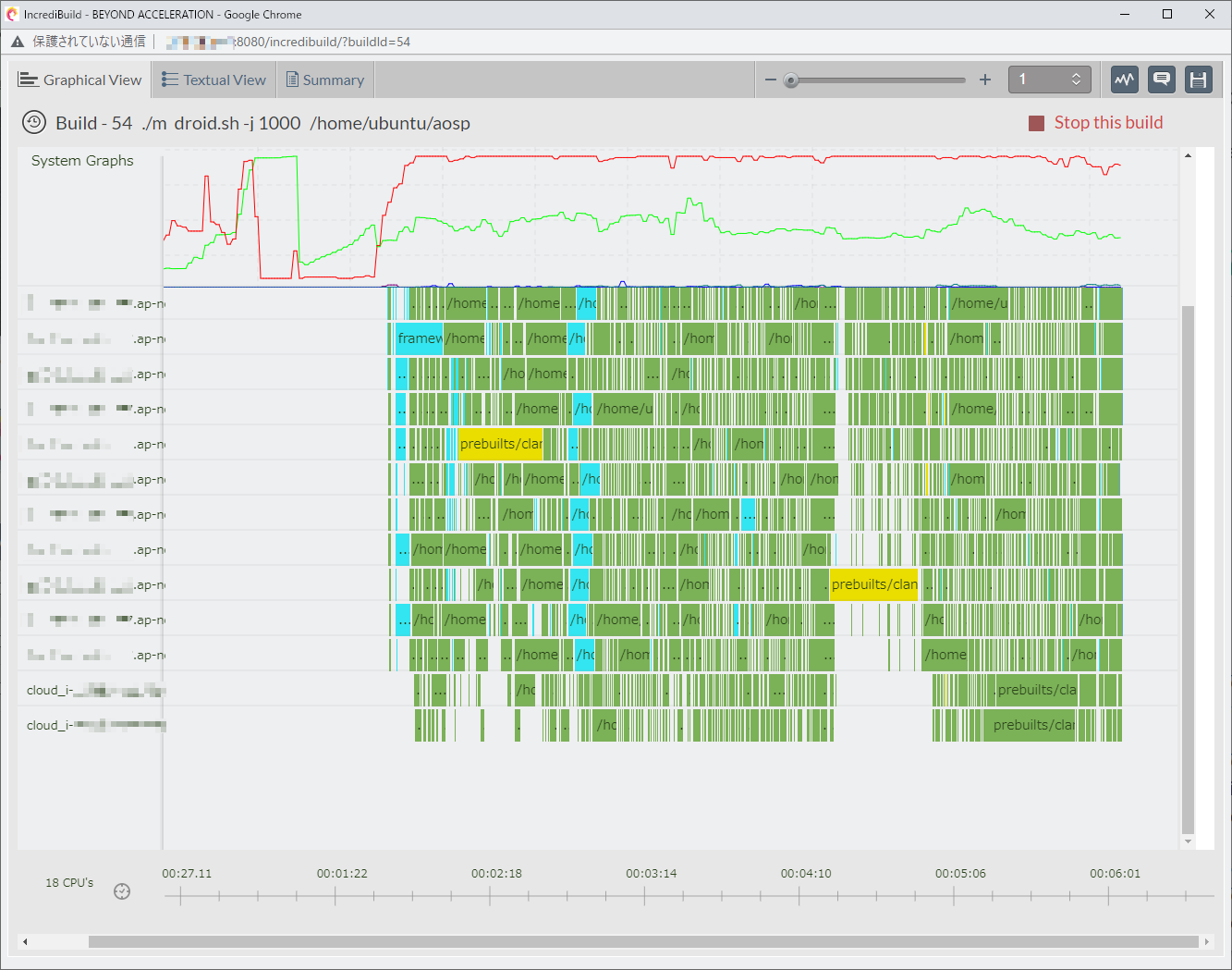Click the warning triangle beside 保護されていない通信
The image size is (1232, 970).
(x=17, y=41)
